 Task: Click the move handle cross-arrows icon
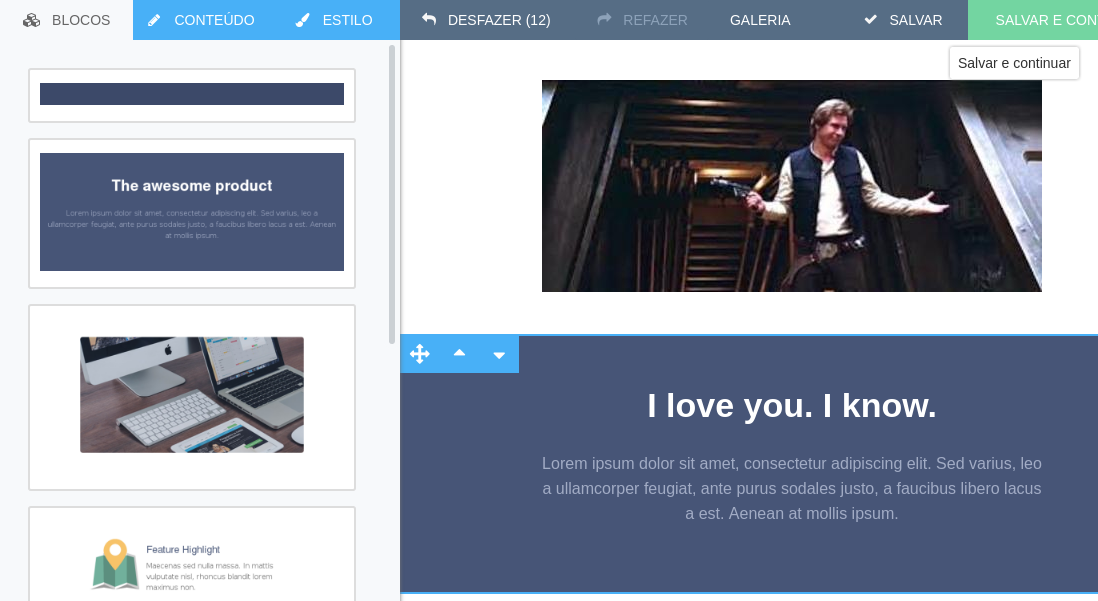(419, 354)
